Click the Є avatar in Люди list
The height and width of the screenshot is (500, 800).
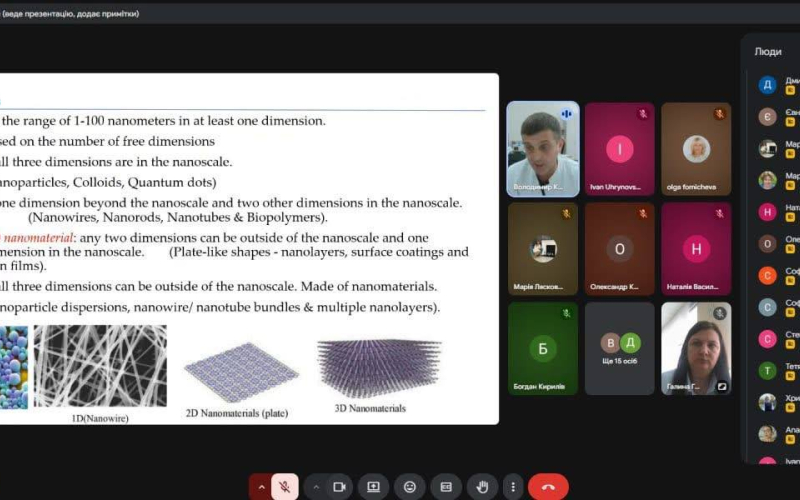click(767, 117)
